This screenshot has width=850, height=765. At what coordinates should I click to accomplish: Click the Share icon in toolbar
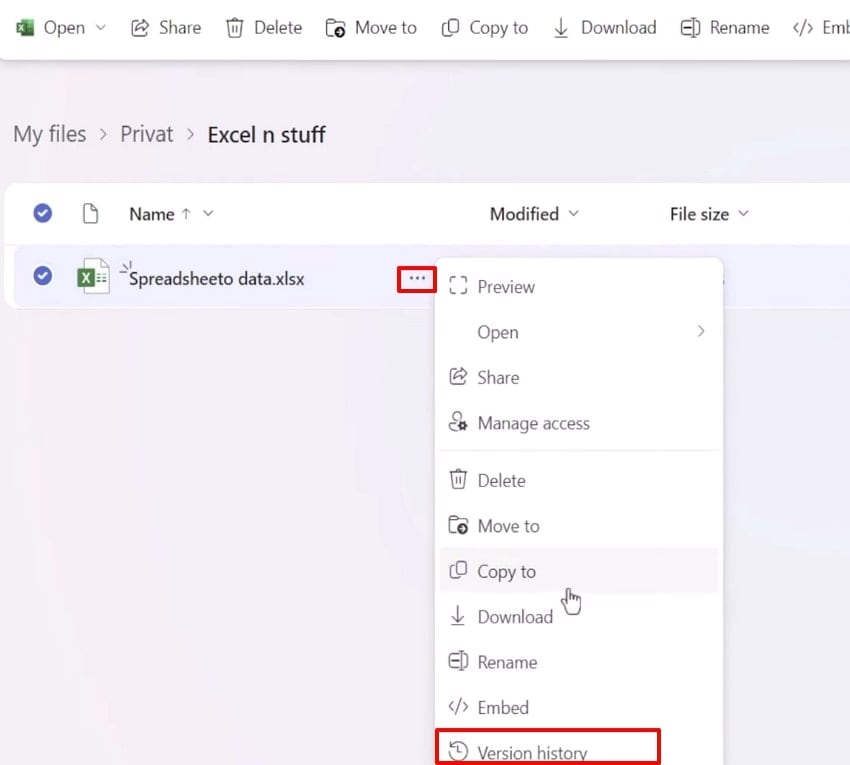coord(140,28)
